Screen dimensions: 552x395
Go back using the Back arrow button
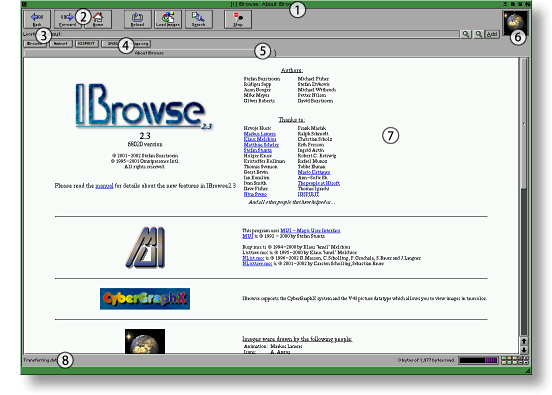tap(37, 19)
